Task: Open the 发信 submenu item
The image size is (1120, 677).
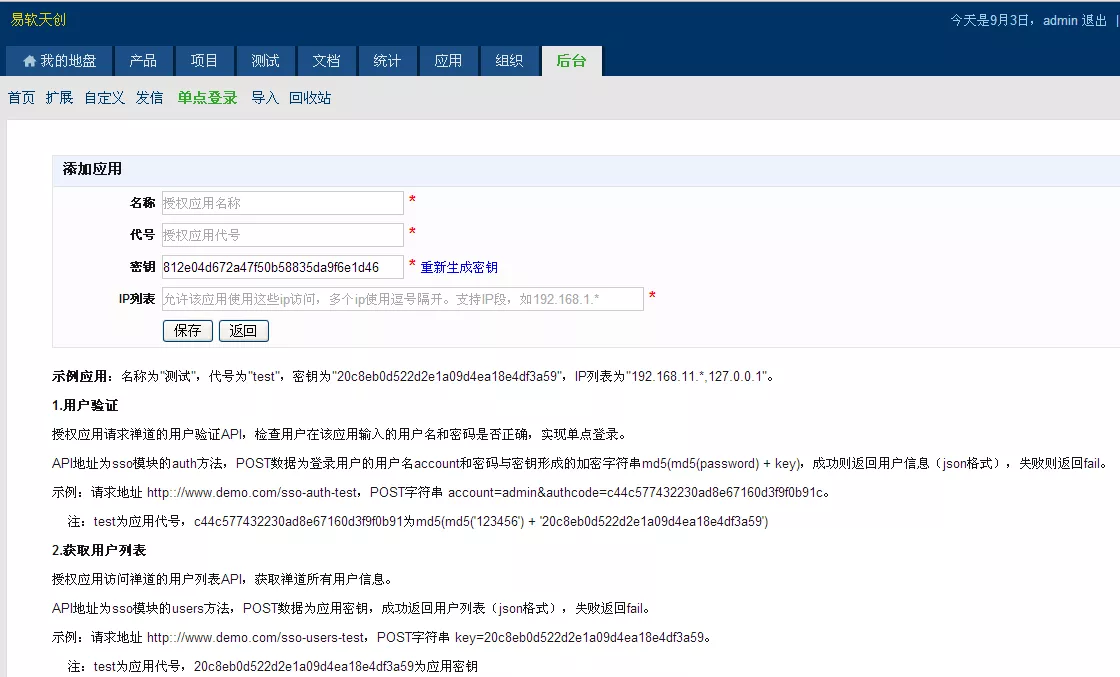Action: pos(149,98)
